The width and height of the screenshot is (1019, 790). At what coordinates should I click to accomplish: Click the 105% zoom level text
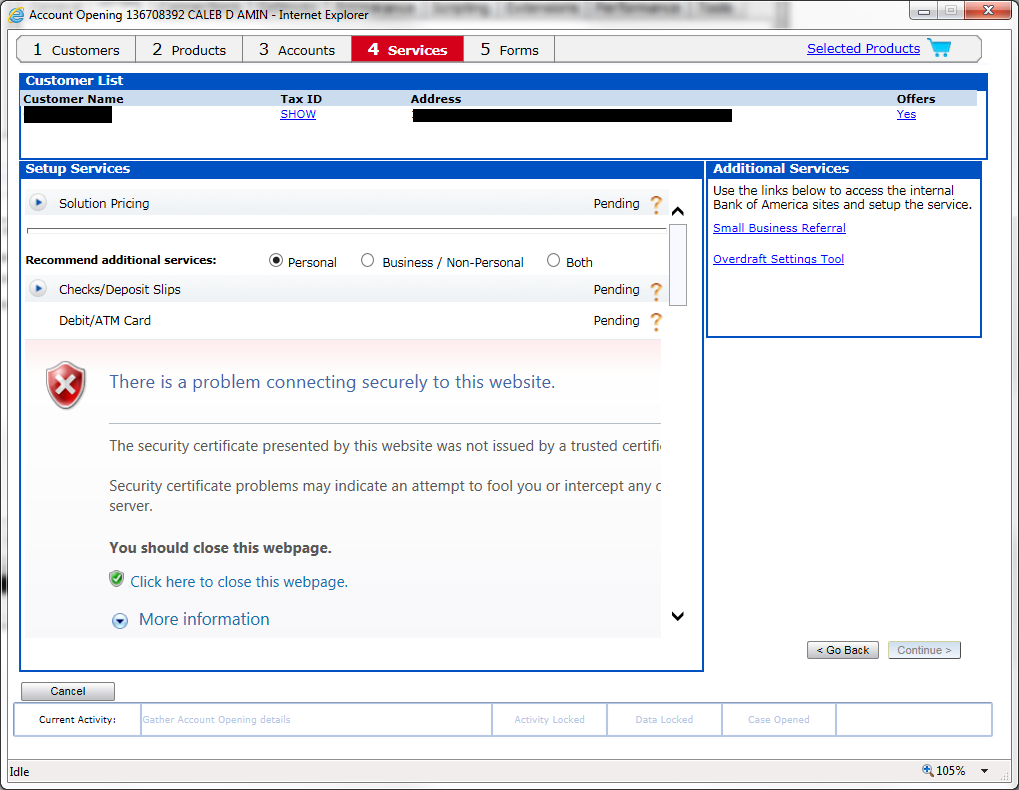tap(950, 771)
